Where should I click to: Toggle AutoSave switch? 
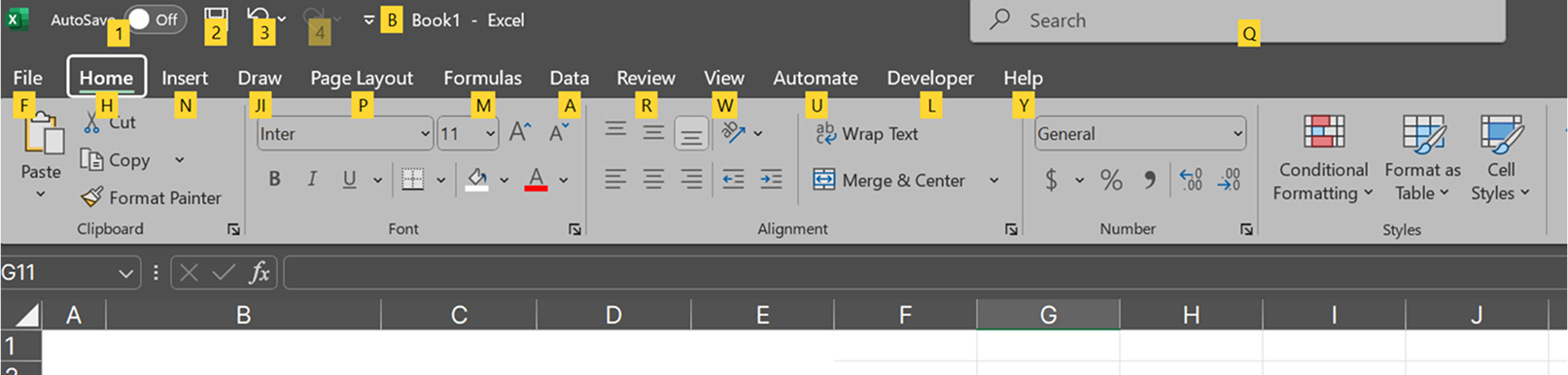pos(156,19)
